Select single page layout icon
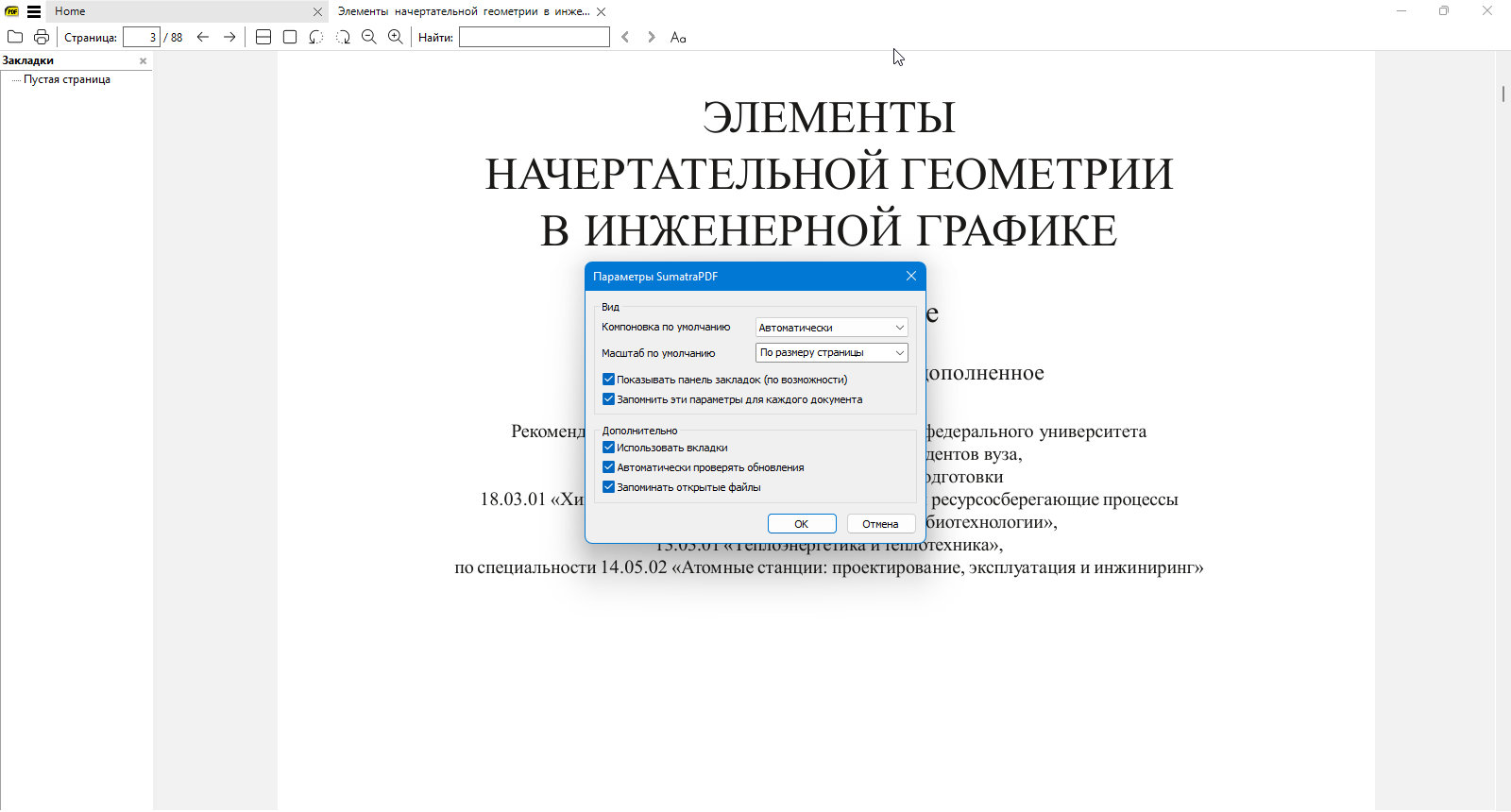The width and height of the screenshot is (1511, 812). (x=290, y=37)
